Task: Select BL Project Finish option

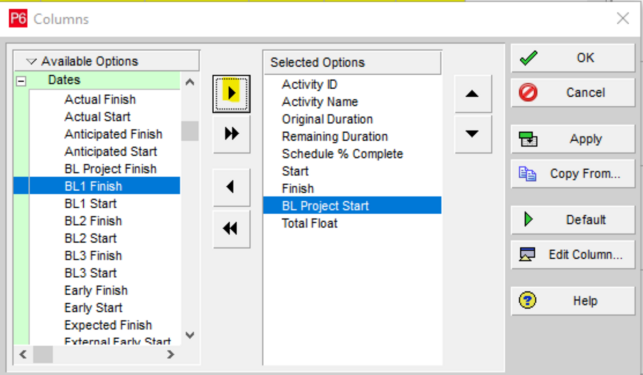Action: point(110,169)
